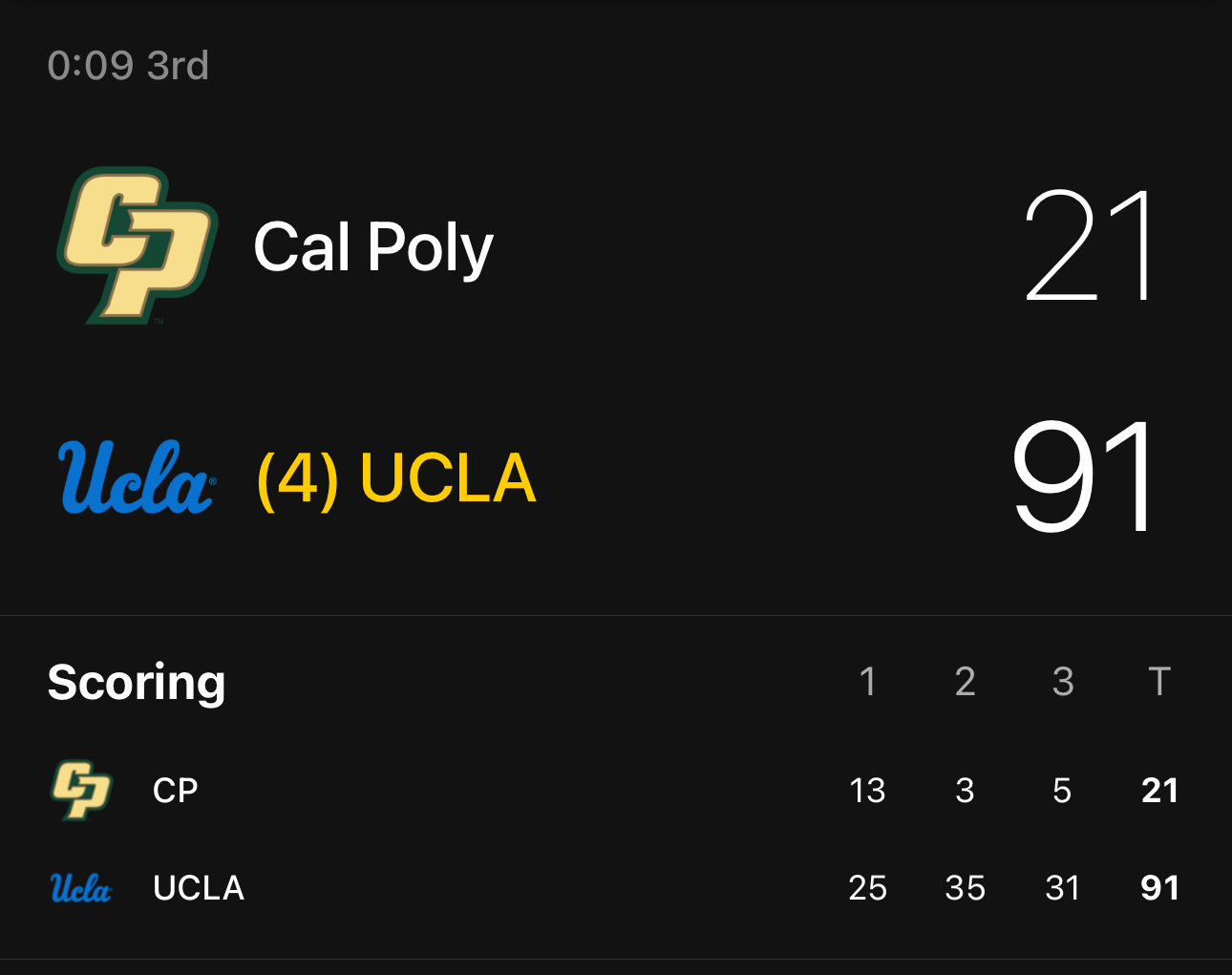Select the T total column header
Screen dimensions: 1232x975
[1159, 682]
